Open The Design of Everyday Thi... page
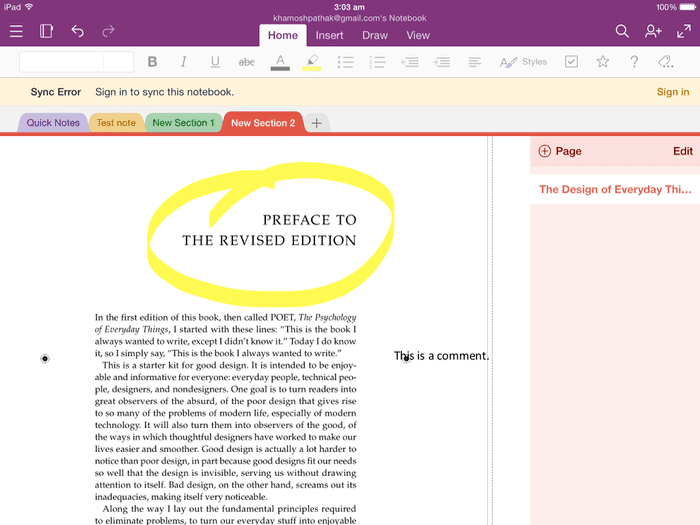 (615, 189)
